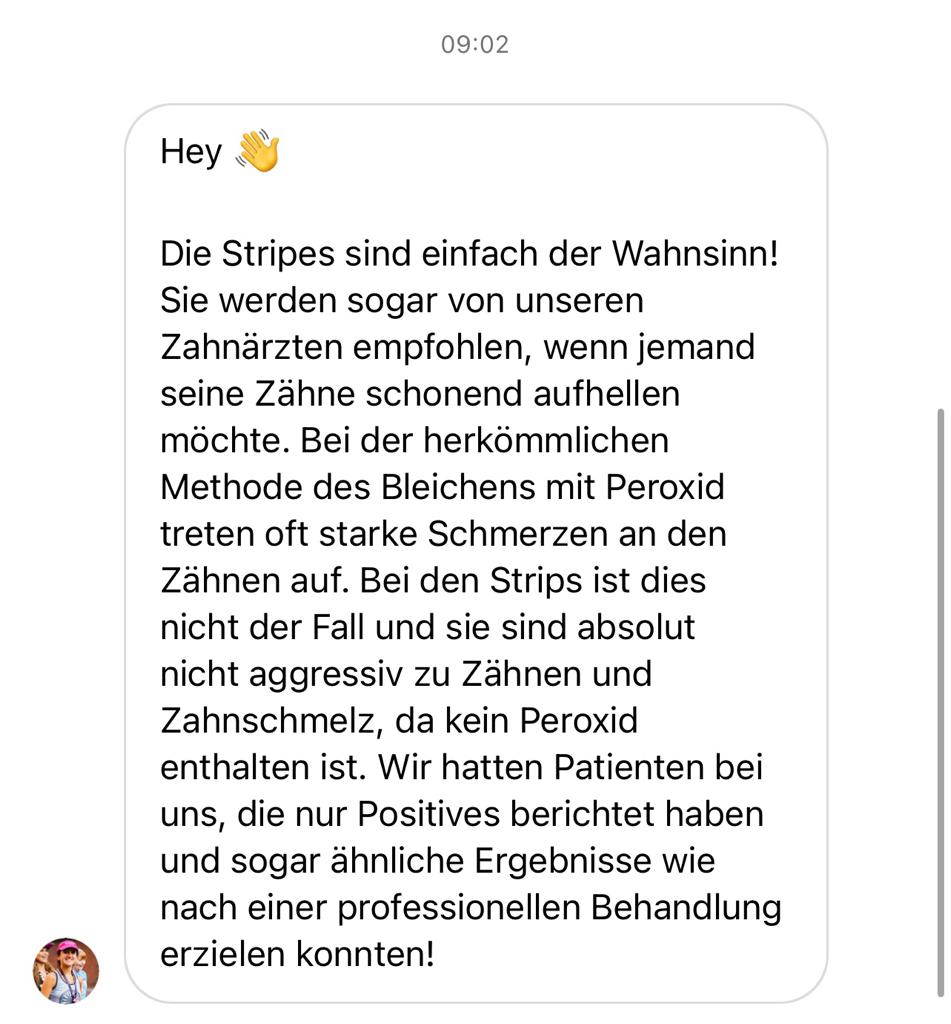951x1024 pixels.
Task: Click the word "Zahnärzten" in the message
Action: pos(251,347)
